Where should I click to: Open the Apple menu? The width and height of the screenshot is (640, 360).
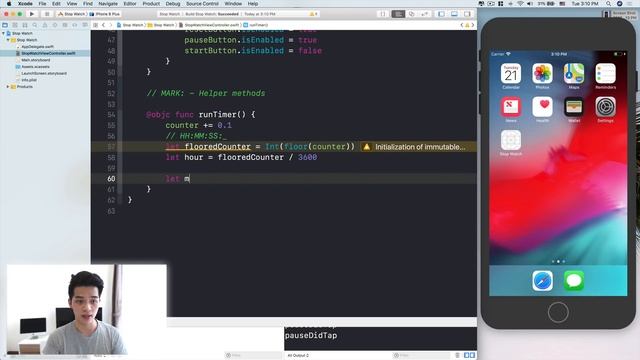click(9, 4)
